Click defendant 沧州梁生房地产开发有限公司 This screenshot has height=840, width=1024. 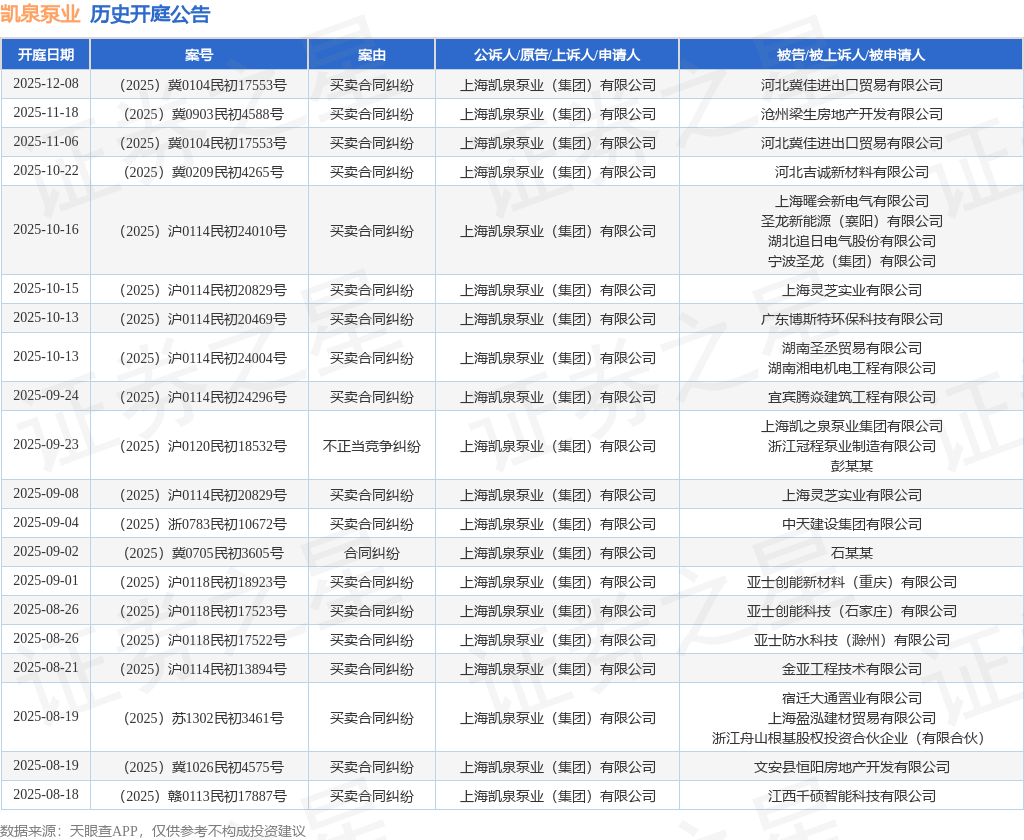[852, 114]
